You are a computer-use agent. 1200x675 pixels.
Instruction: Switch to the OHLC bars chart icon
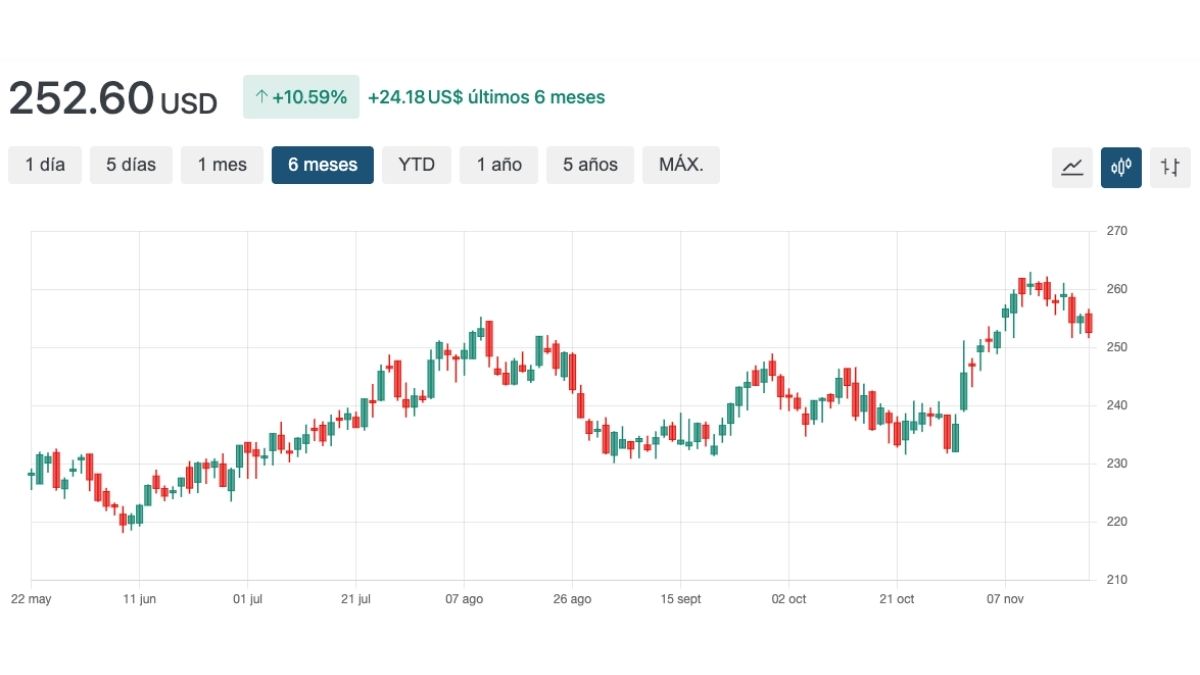coord(1170,167)
